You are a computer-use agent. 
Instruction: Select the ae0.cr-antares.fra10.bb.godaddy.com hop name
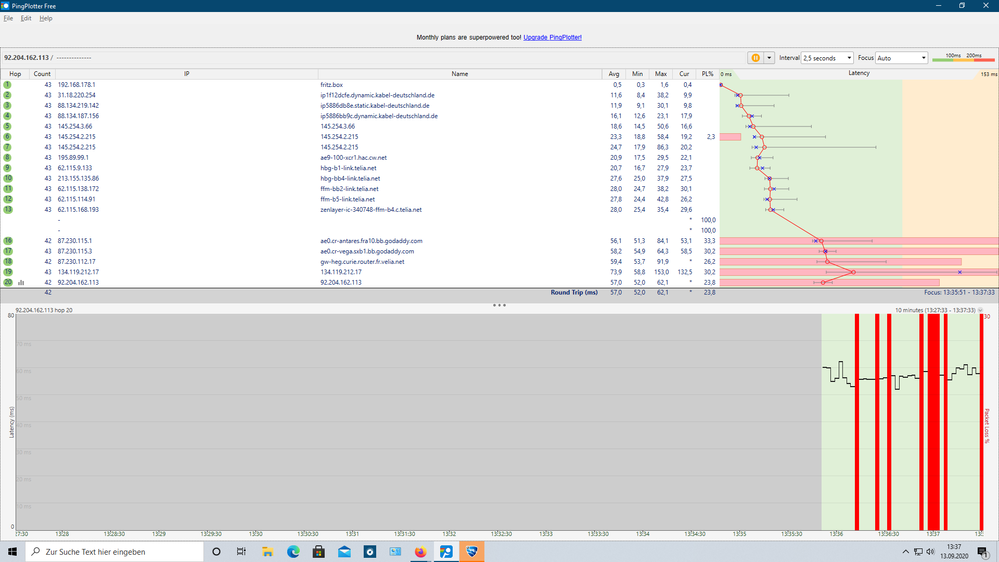coord(371,241)
